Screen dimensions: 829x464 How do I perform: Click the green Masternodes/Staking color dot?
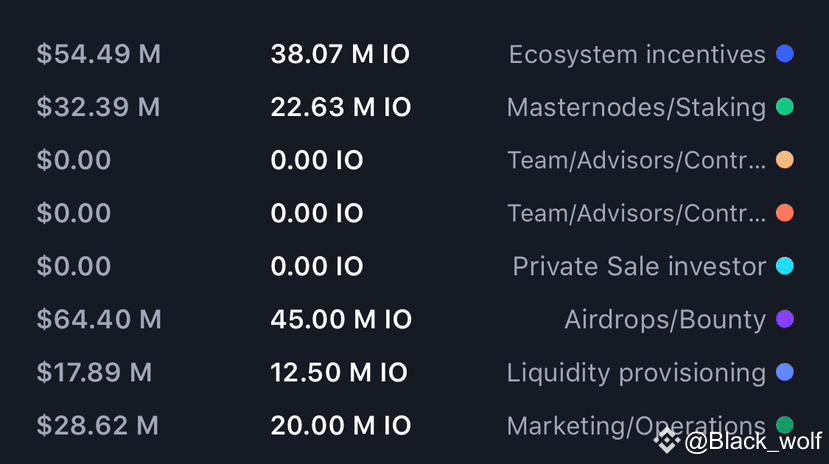tap(785, 107)
